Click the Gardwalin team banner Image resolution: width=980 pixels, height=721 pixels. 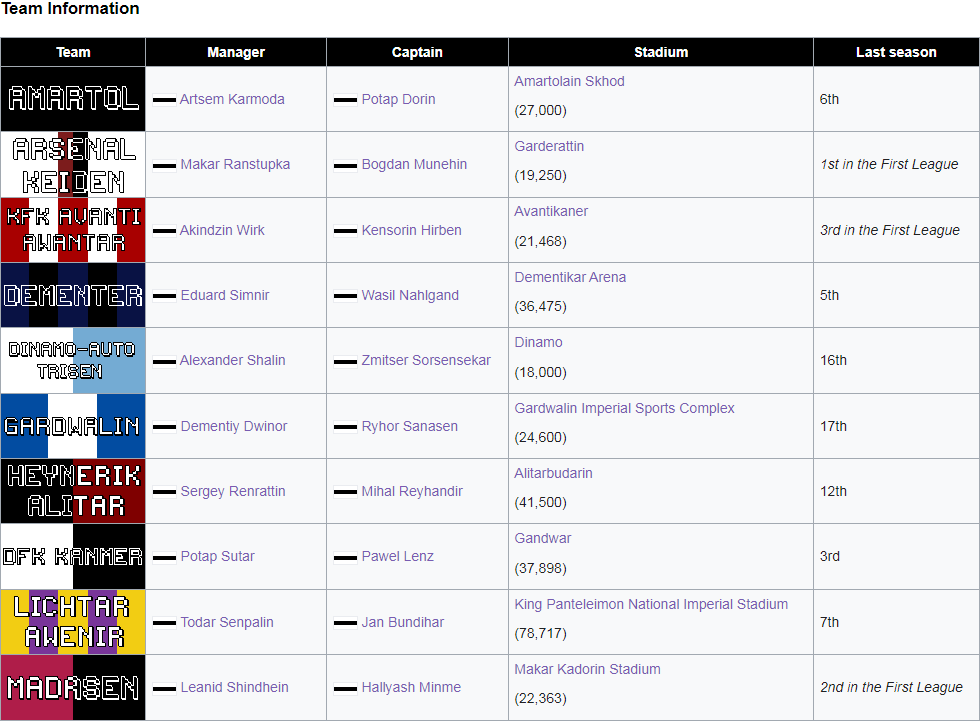point(73,426)
